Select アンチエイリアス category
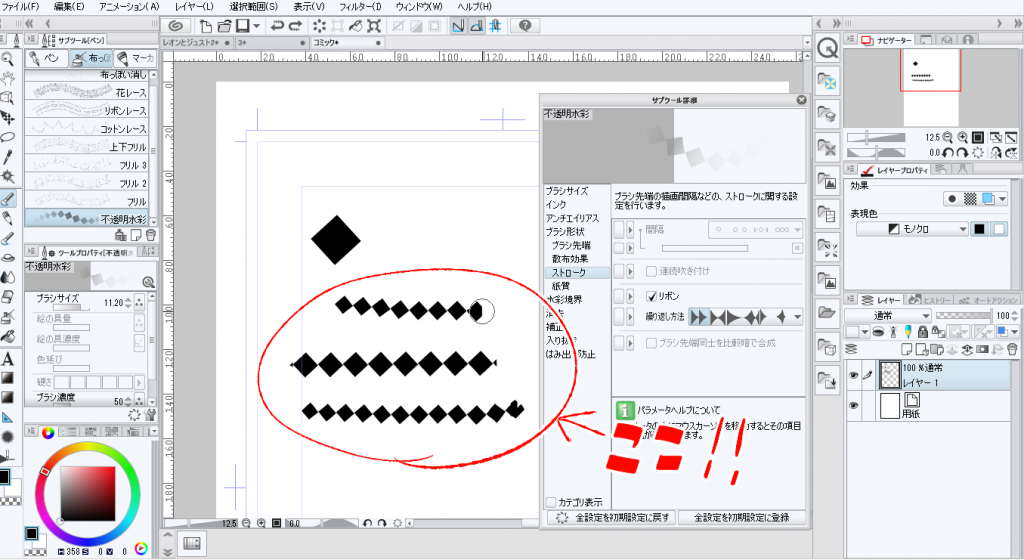Image resolution: width=1024 pixels, height=560 pixels. coord(573,218)
